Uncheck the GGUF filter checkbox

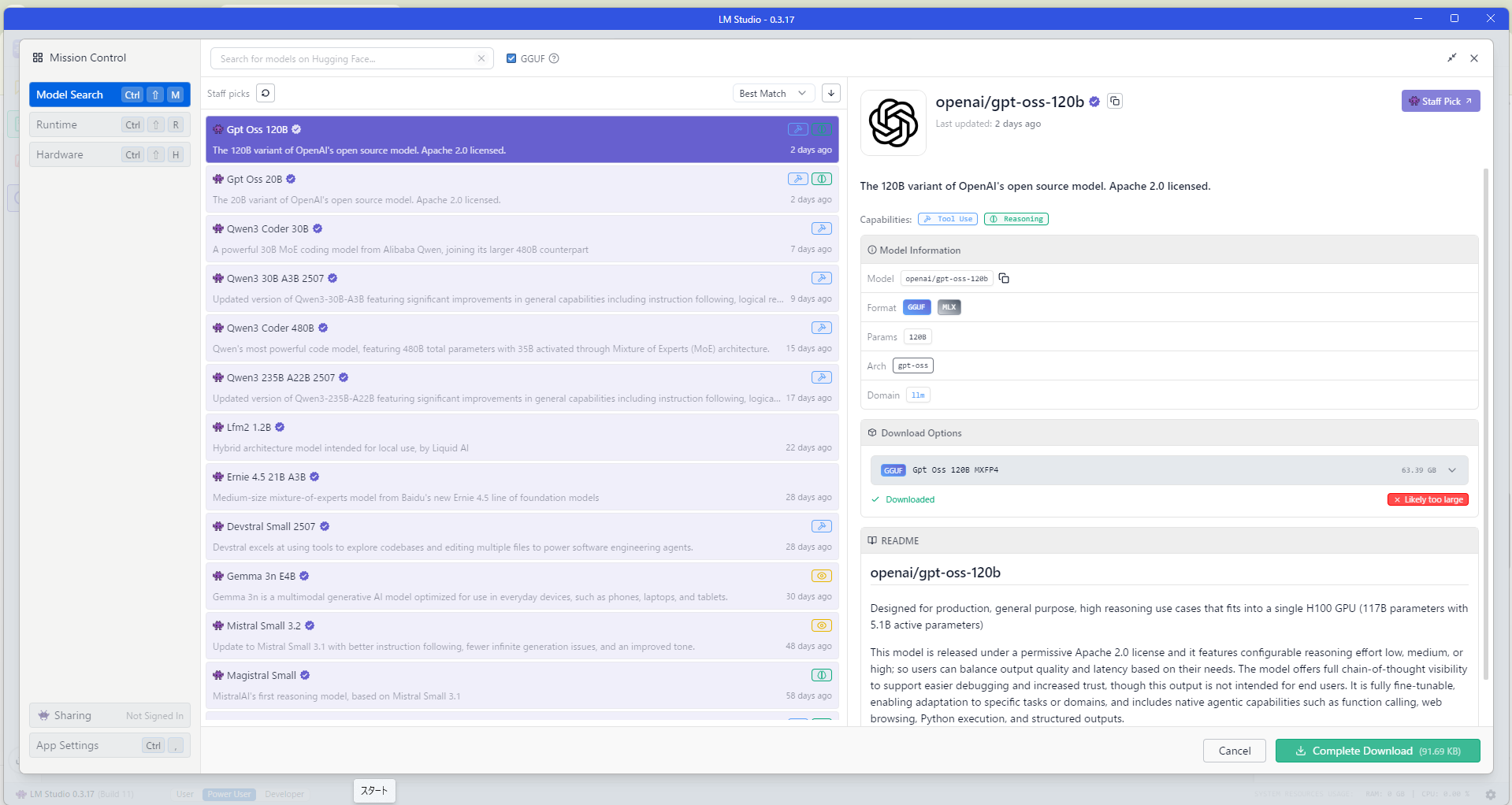pos(511,58)
